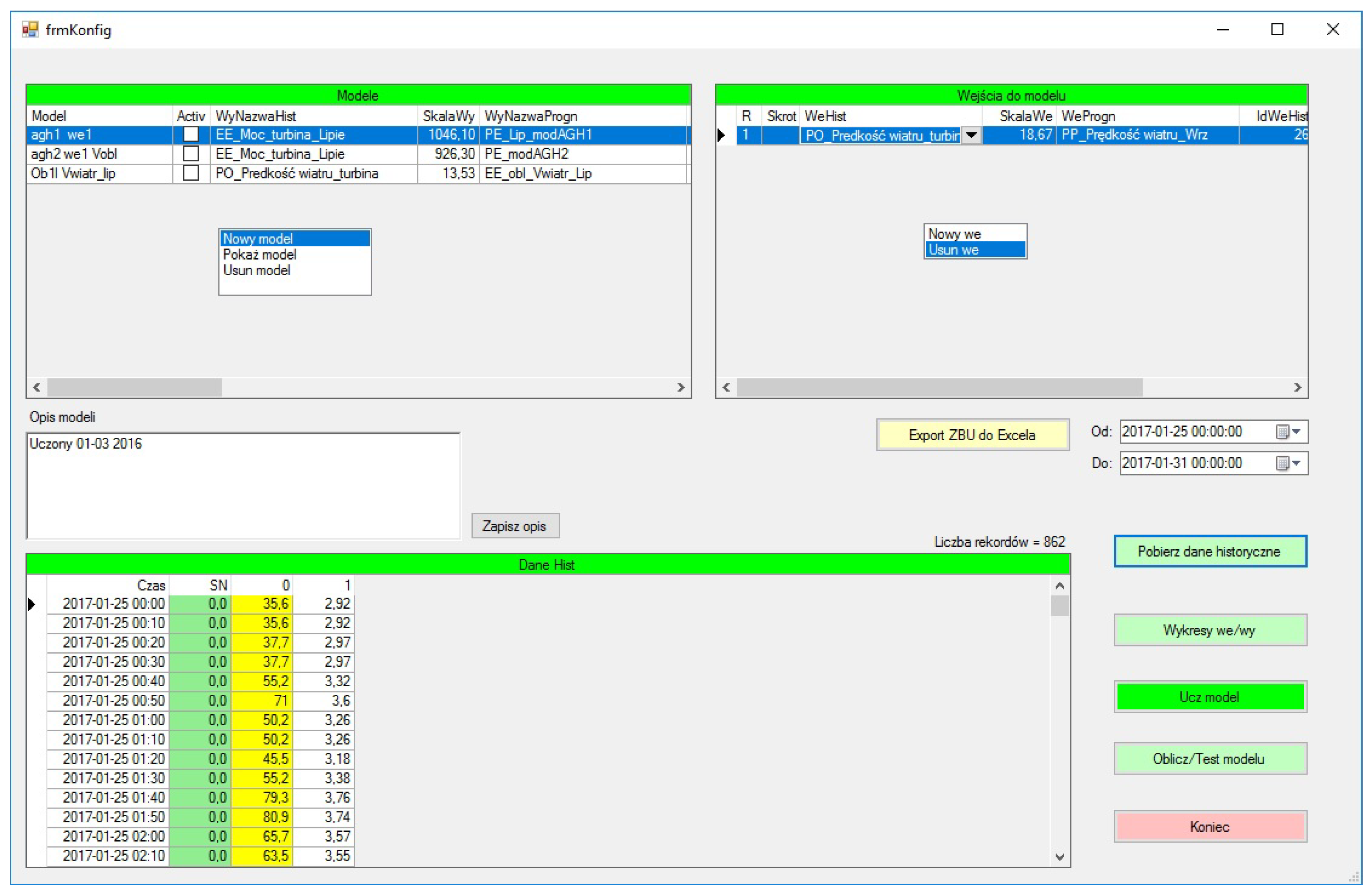Click row selector arrow in Wejścia grid
1372x892 pixels.
[722, 135]
